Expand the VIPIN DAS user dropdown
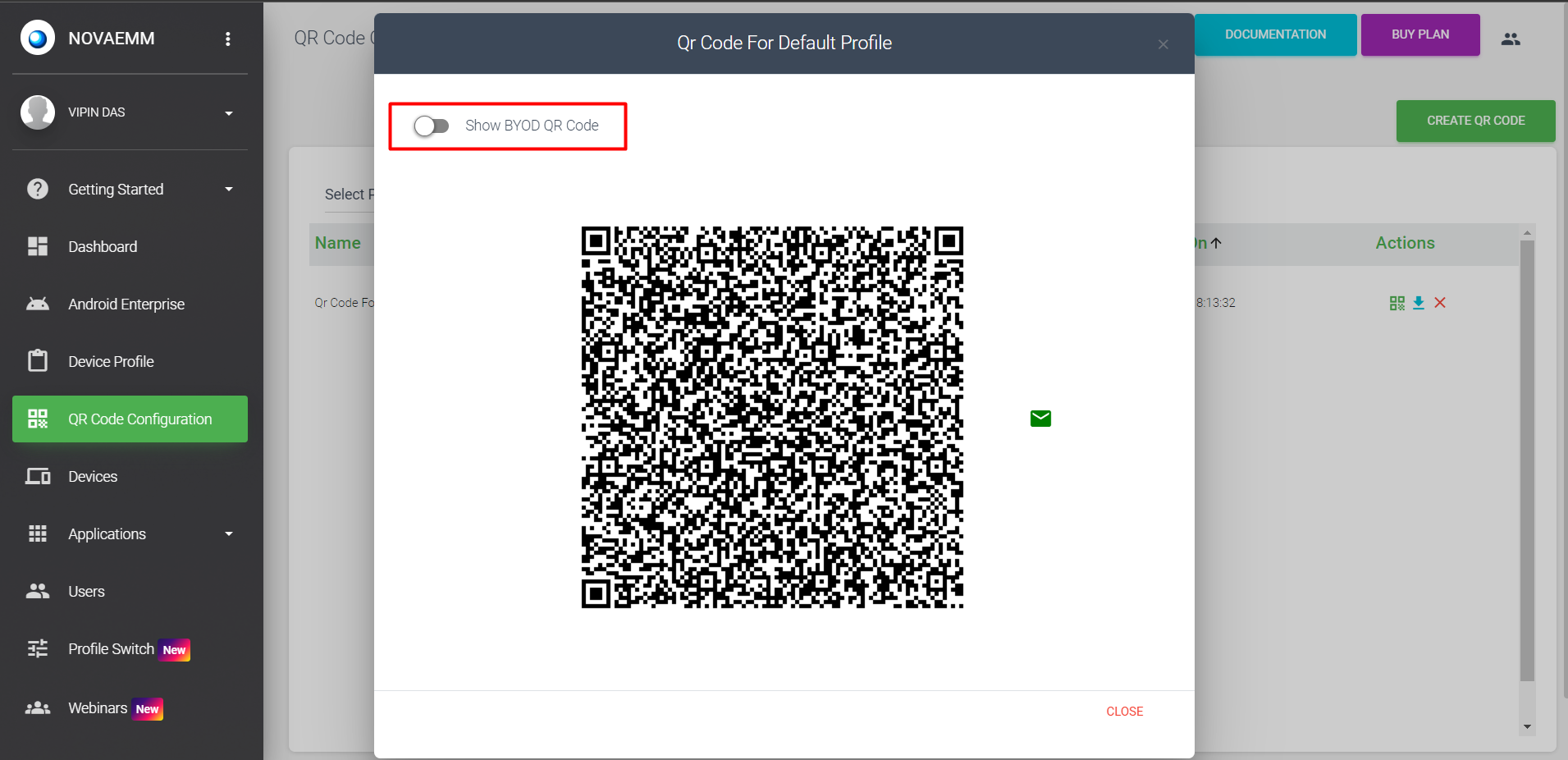1568x760 pixels. point(228,113)
